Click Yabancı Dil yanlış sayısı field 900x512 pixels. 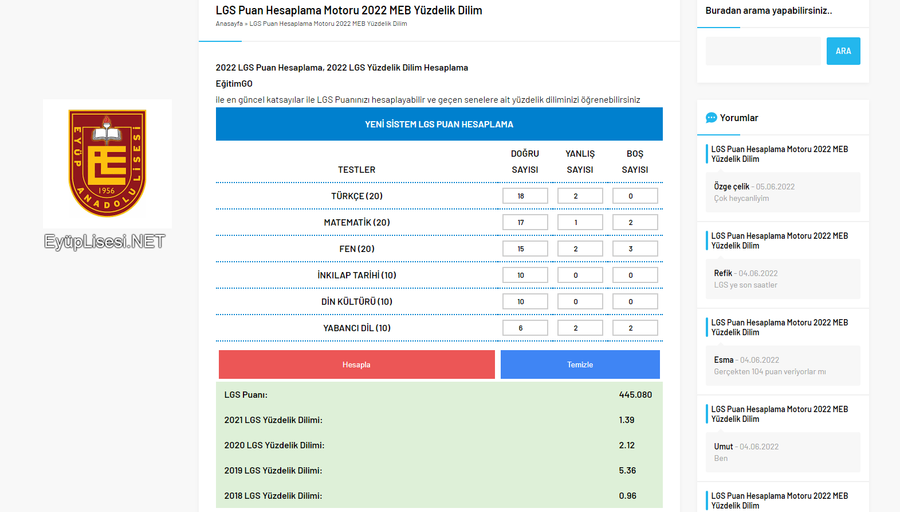[580, 328]
